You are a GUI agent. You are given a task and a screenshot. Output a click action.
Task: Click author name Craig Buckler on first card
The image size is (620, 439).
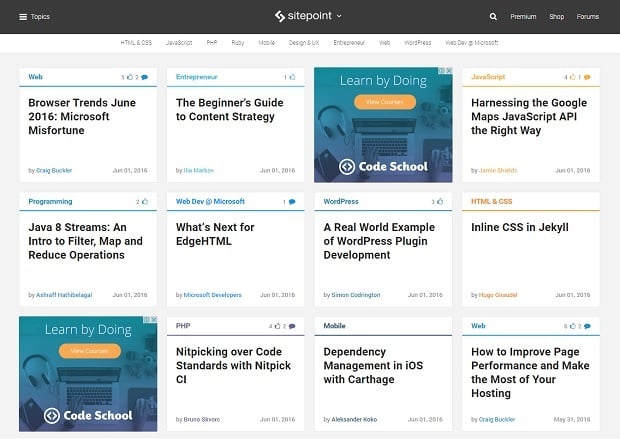[x=53, y=170]
